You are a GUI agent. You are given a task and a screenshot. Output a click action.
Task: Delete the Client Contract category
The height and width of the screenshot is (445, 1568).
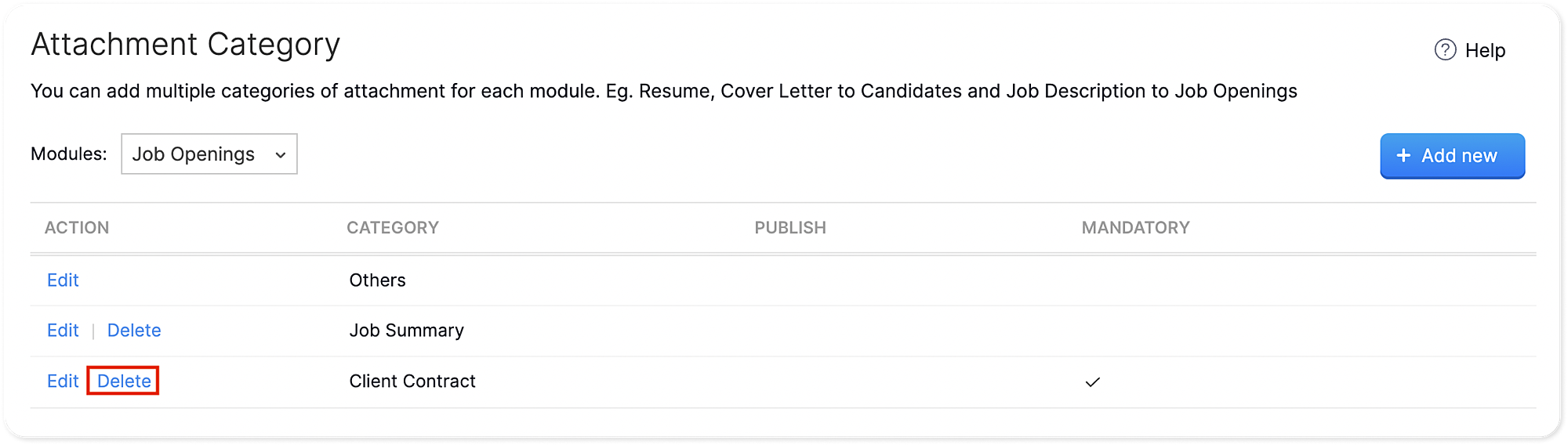(124, 382)
